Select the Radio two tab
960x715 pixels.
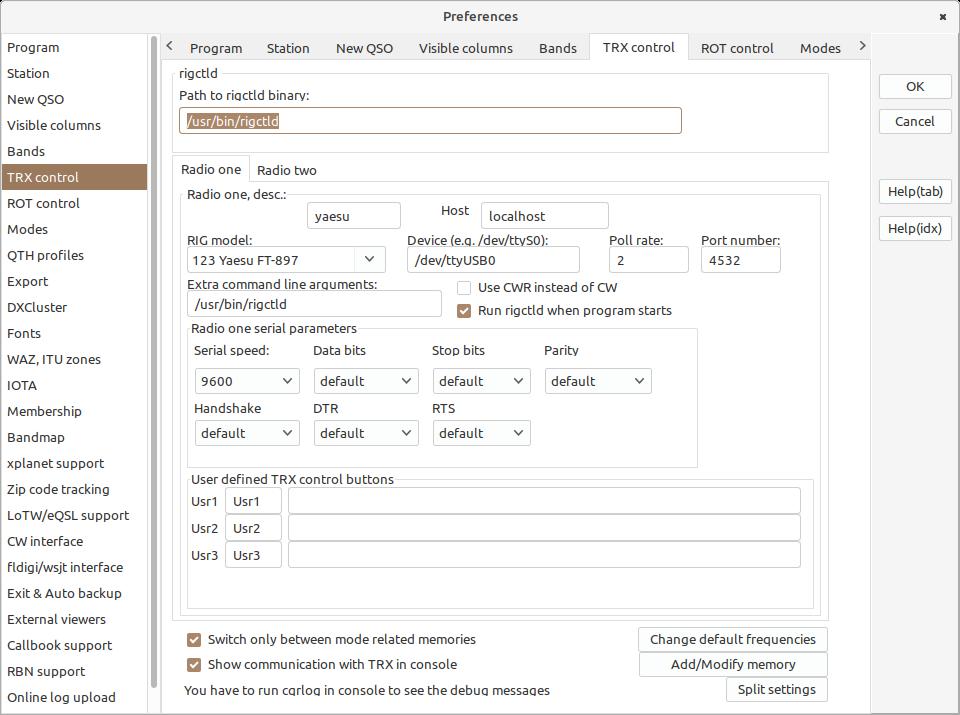point(287,170)
